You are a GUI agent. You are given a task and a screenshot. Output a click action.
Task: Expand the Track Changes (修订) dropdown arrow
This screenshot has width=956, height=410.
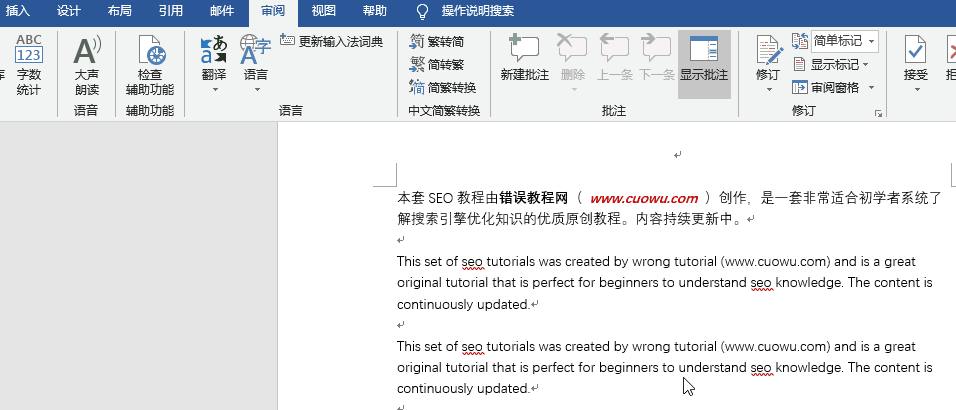768,90
